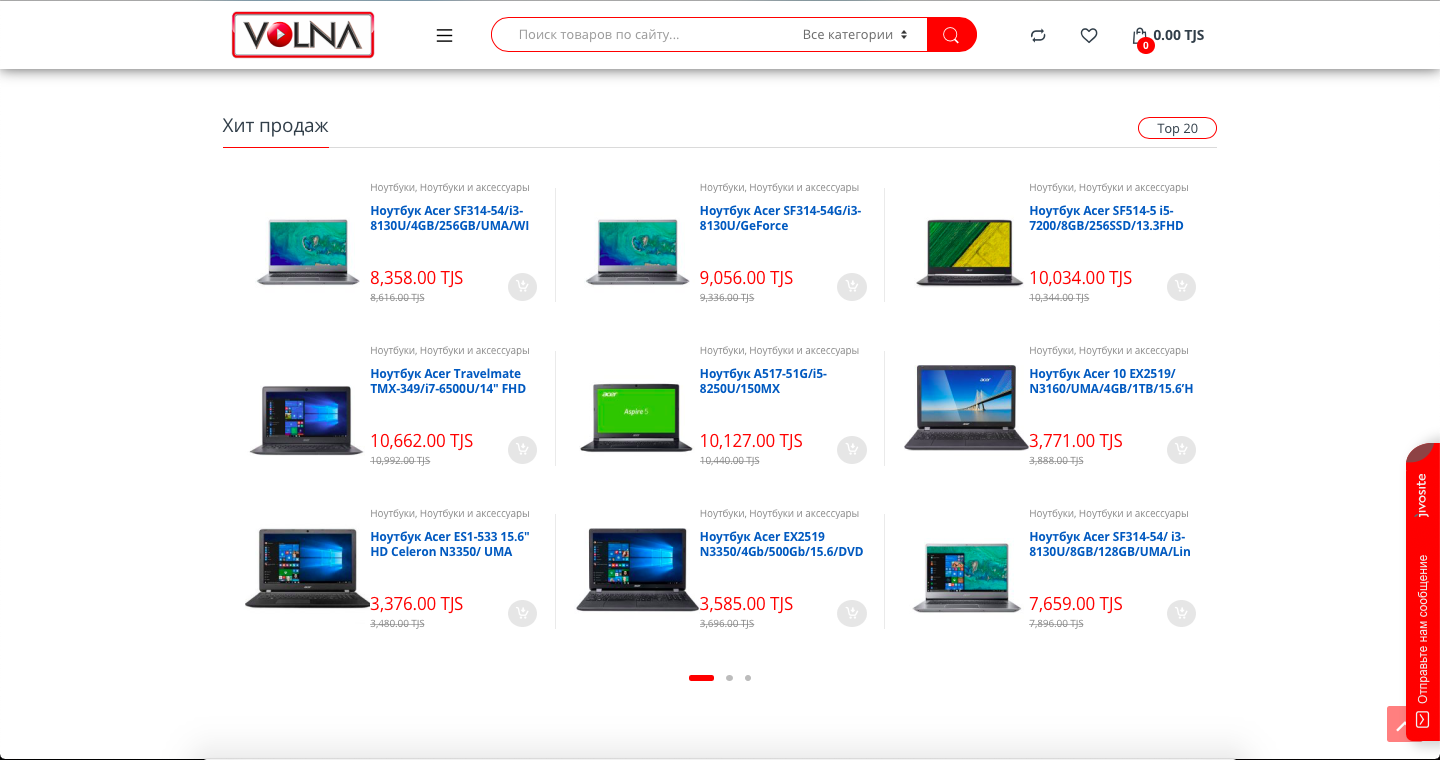Click the Acer SF314-54/i3 4GB laptop thumbnail

point(307,252)
